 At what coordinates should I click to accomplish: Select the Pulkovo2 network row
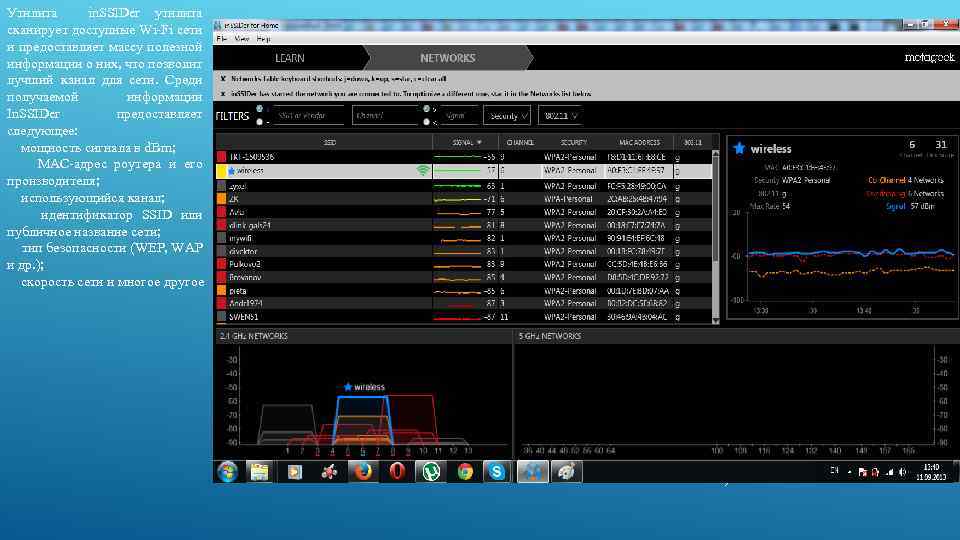pyautogui.click(x=463, y=264)
